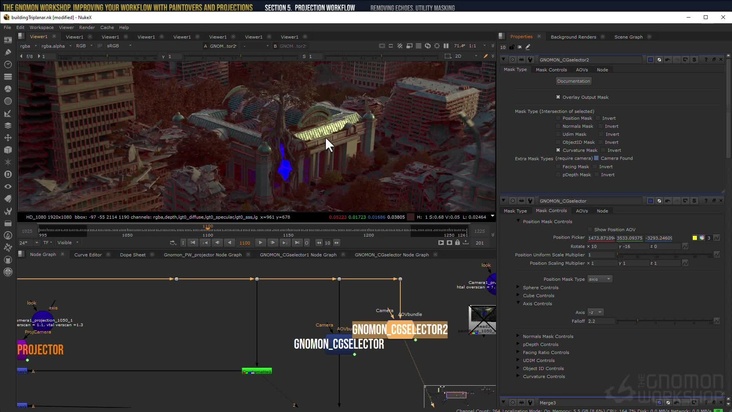Expand Curvature Controls group
Viewport: 732px width, 412px height.
click(x=518, y=376)
